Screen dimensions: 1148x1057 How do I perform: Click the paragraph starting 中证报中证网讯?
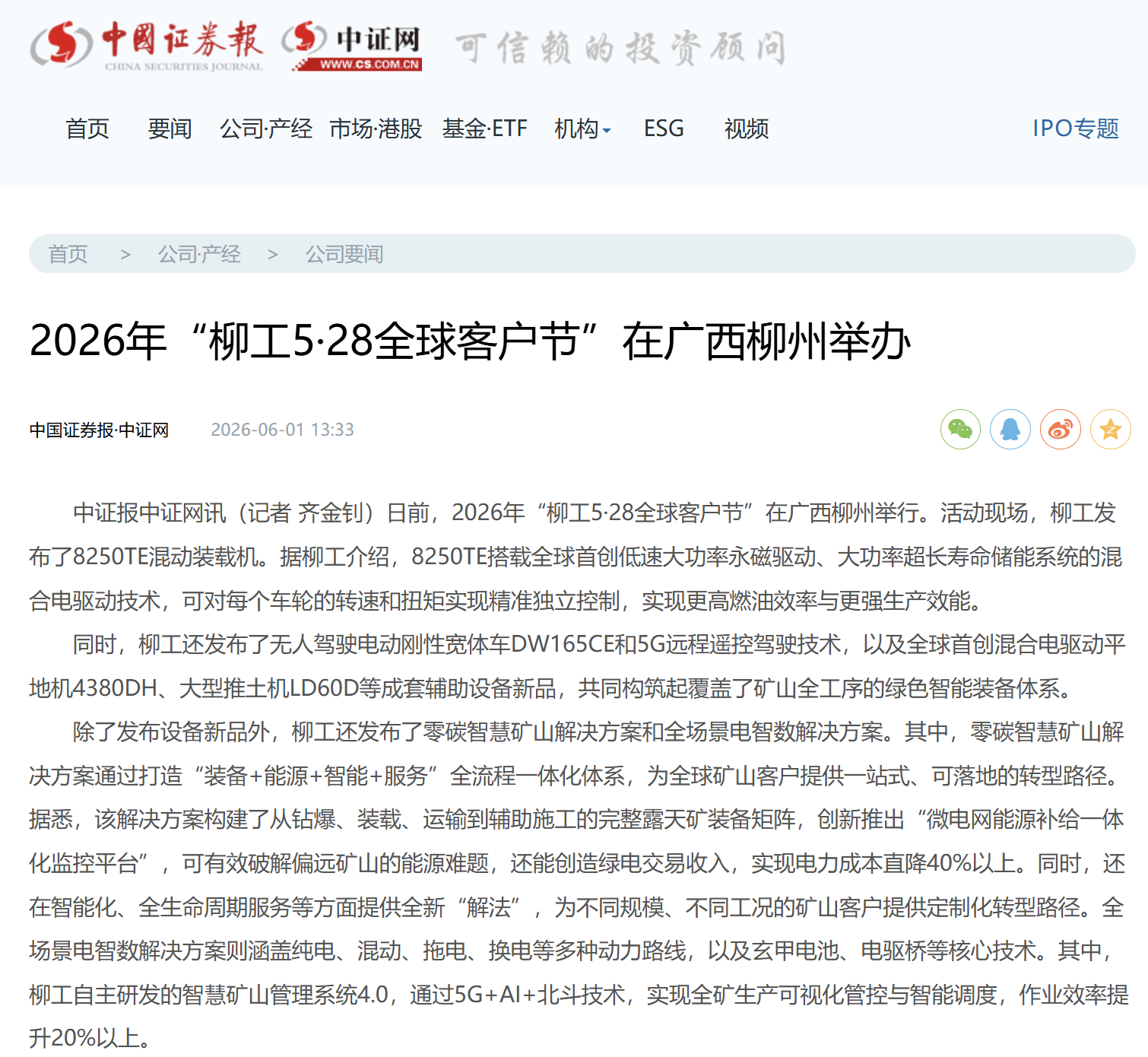coord(576,557)
